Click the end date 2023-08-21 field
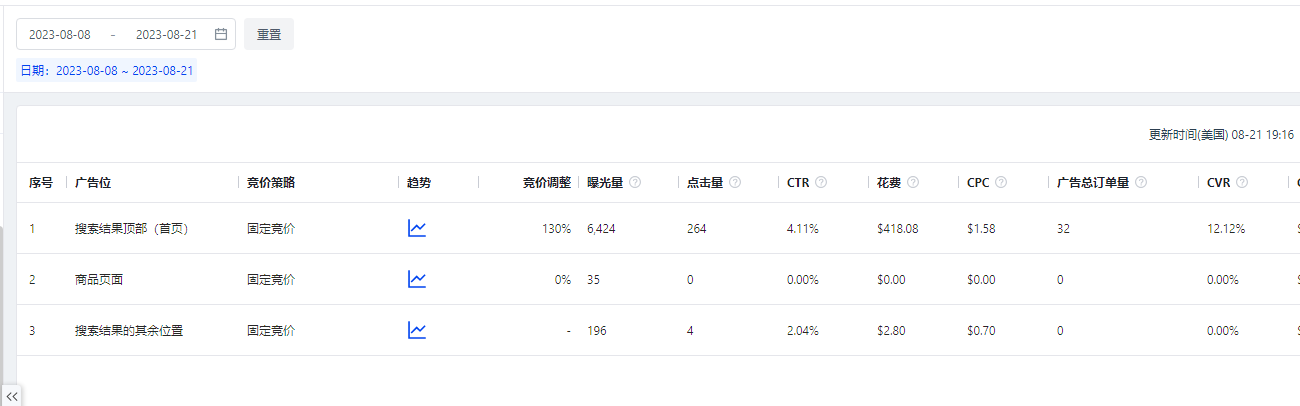This screenshot has width=1300, height=406. pos(166,34)
